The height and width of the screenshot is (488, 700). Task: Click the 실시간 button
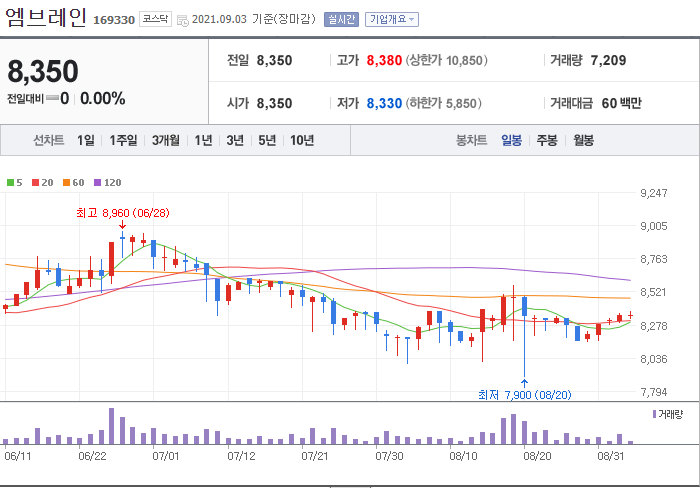pyautogui.click(x=341, y=19)
